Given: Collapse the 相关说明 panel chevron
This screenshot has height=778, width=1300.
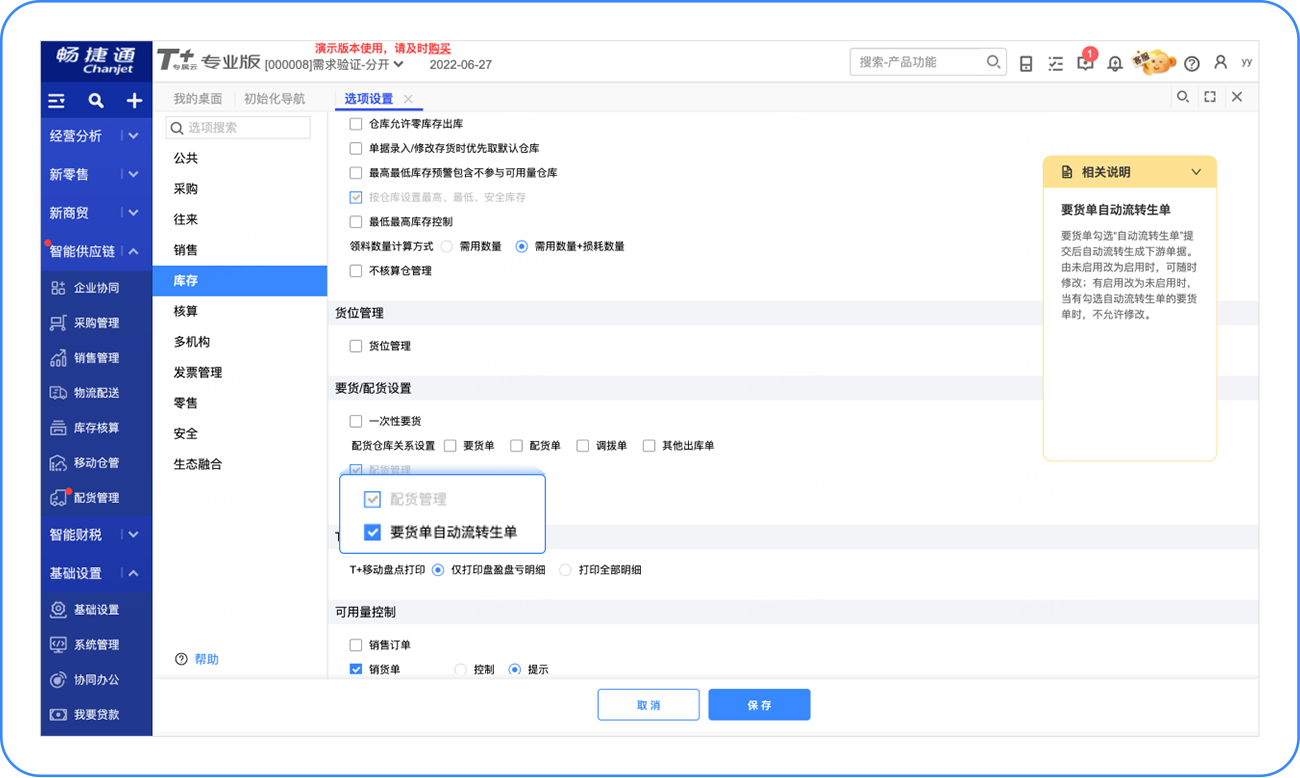Looking at the screenshot, I should [x=1196, y=172].
